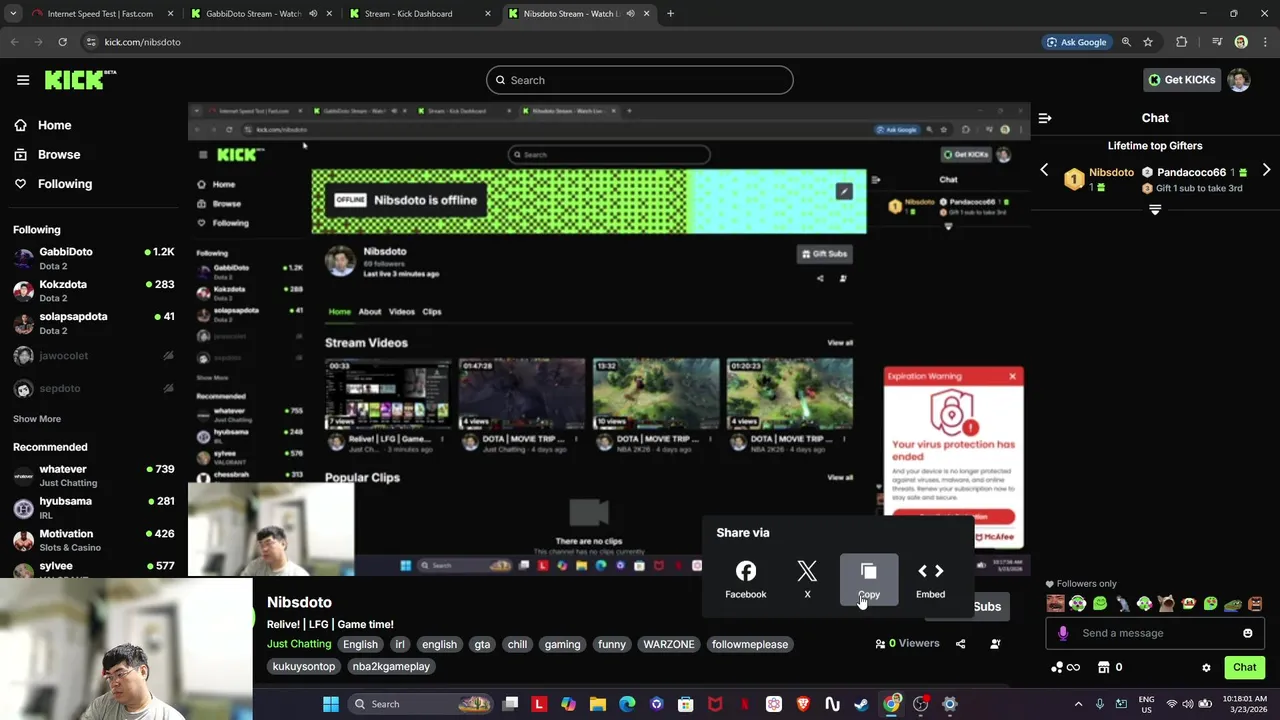Show next top gifters
The height and width of the screenshot is (720, 1280).
coord(1266,171)
